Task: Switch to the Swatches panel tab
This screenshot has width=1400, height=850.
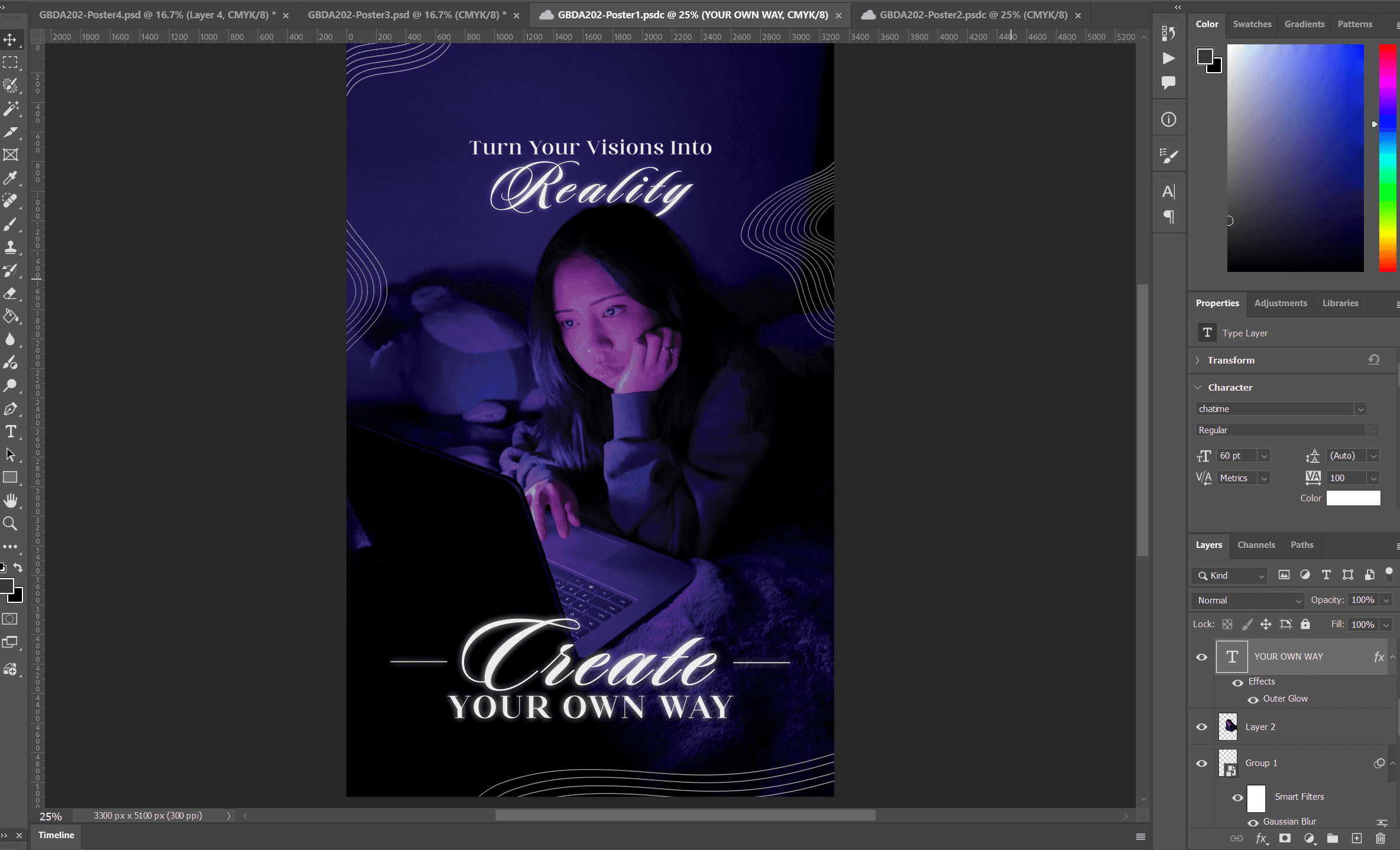Action: [1252, 24]
